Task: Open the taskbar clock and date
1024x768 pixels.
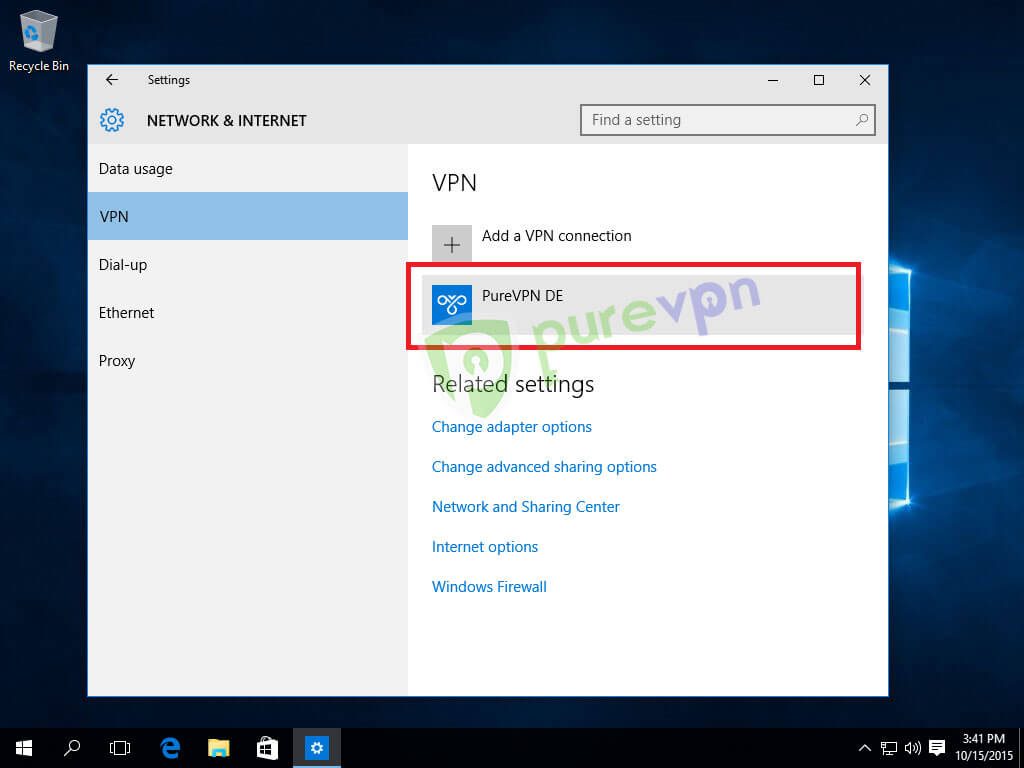Action: [x=984, y=748]
